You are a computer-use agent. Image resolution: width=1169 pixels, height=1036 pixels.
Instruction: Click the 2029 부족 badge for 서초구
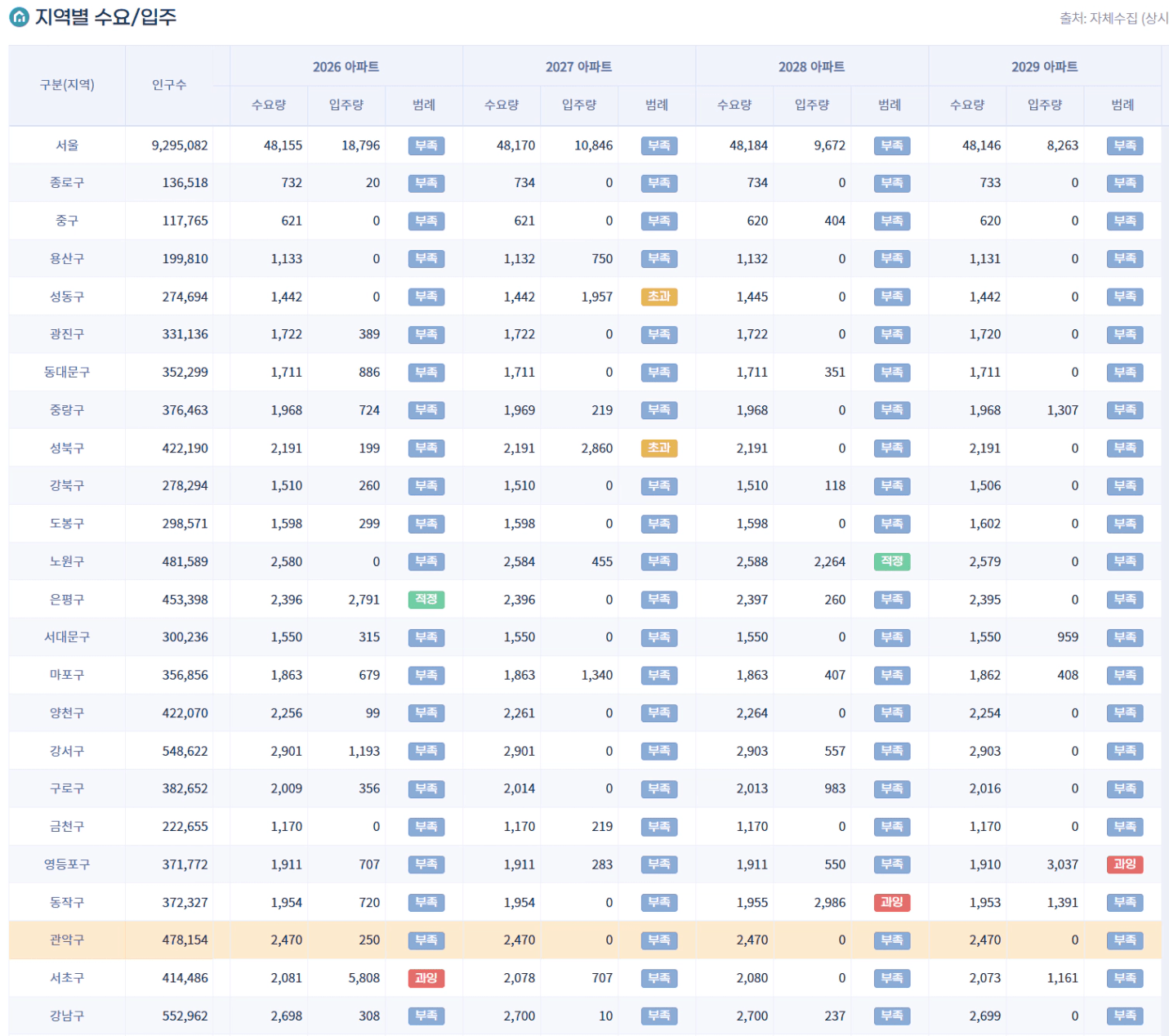pos(1124,977)
